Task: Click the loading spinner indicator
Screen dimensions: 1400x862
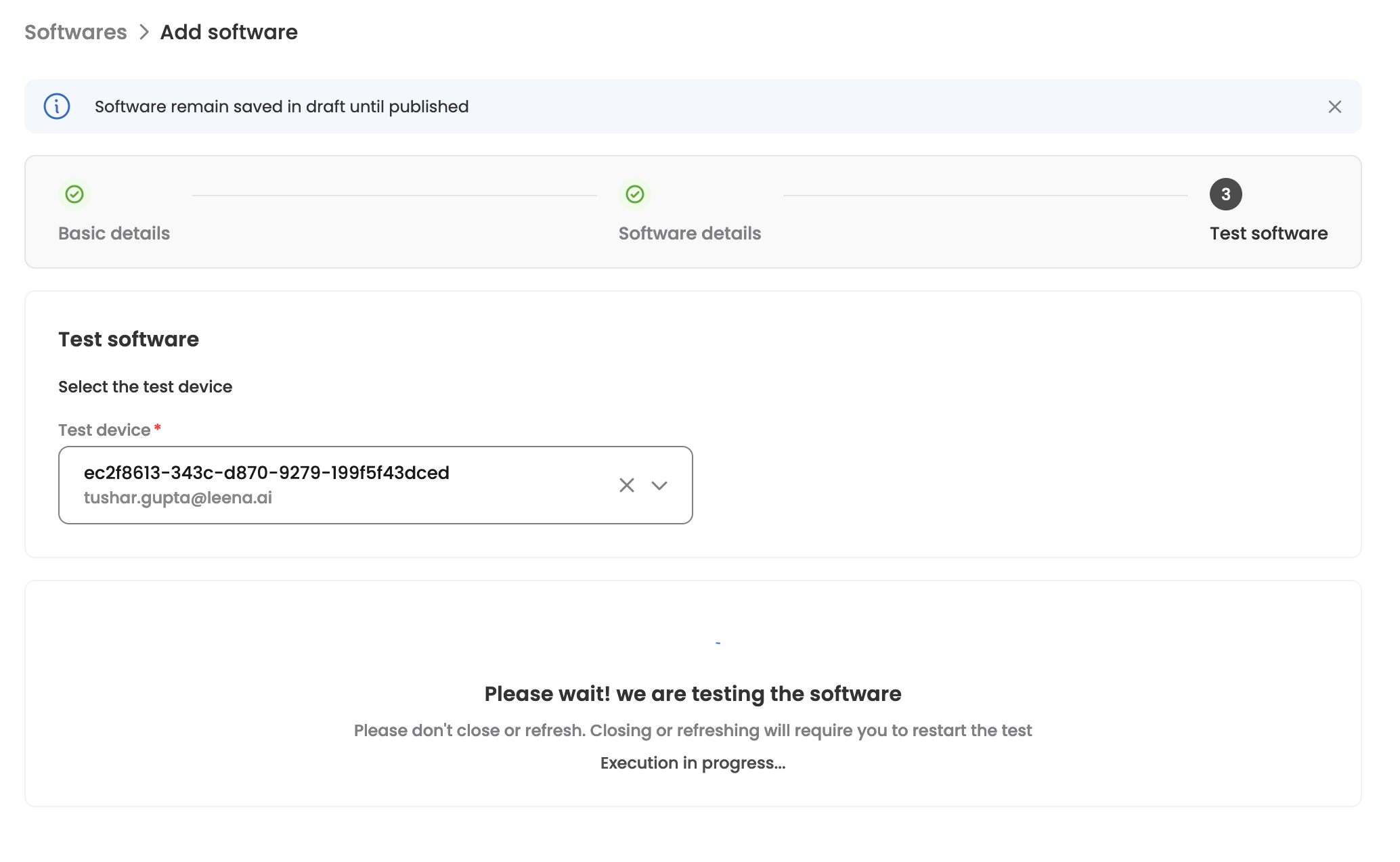Action: click(x=717, y=643)
